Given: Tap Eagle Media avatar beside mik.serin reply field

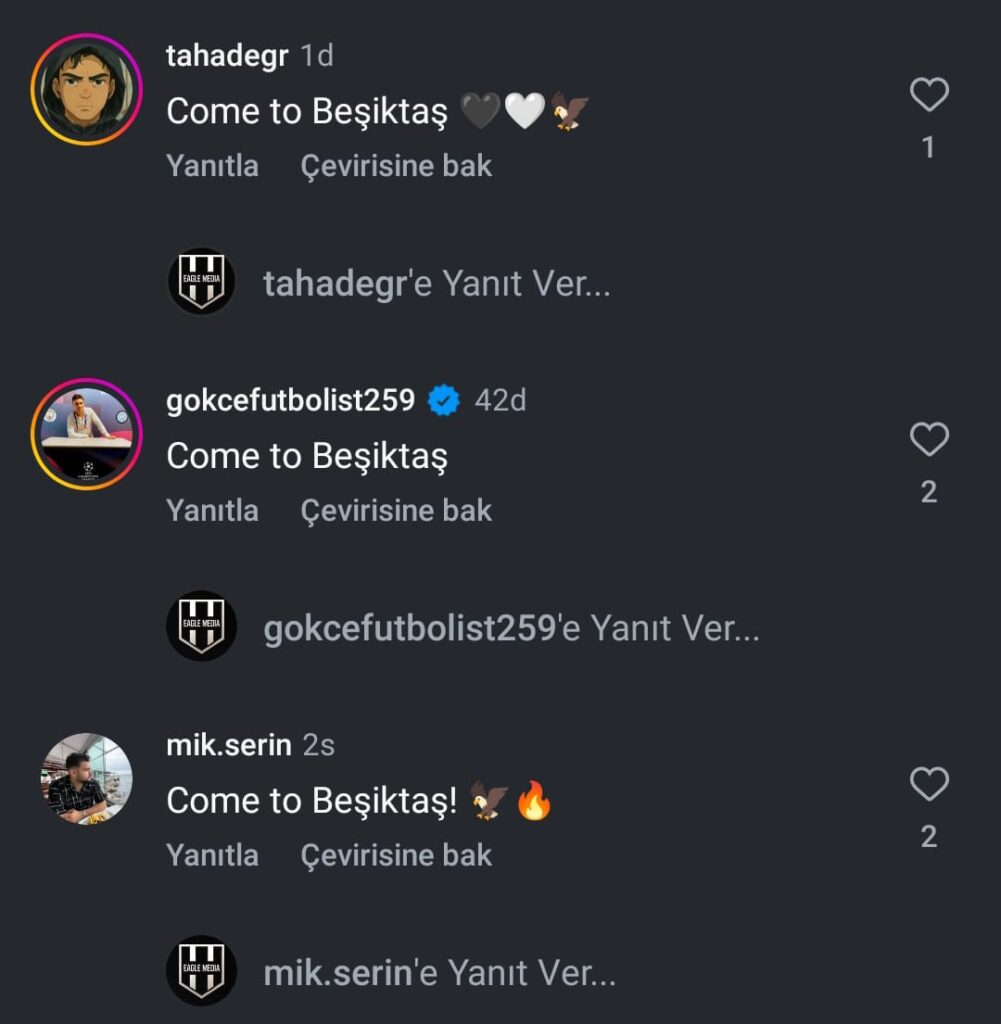Looking at the screenshot, I should click(201, 971).
